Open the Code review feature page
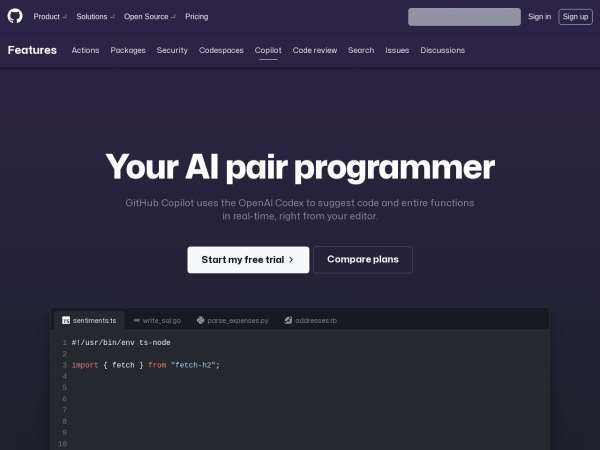 (x=315, y=50)
